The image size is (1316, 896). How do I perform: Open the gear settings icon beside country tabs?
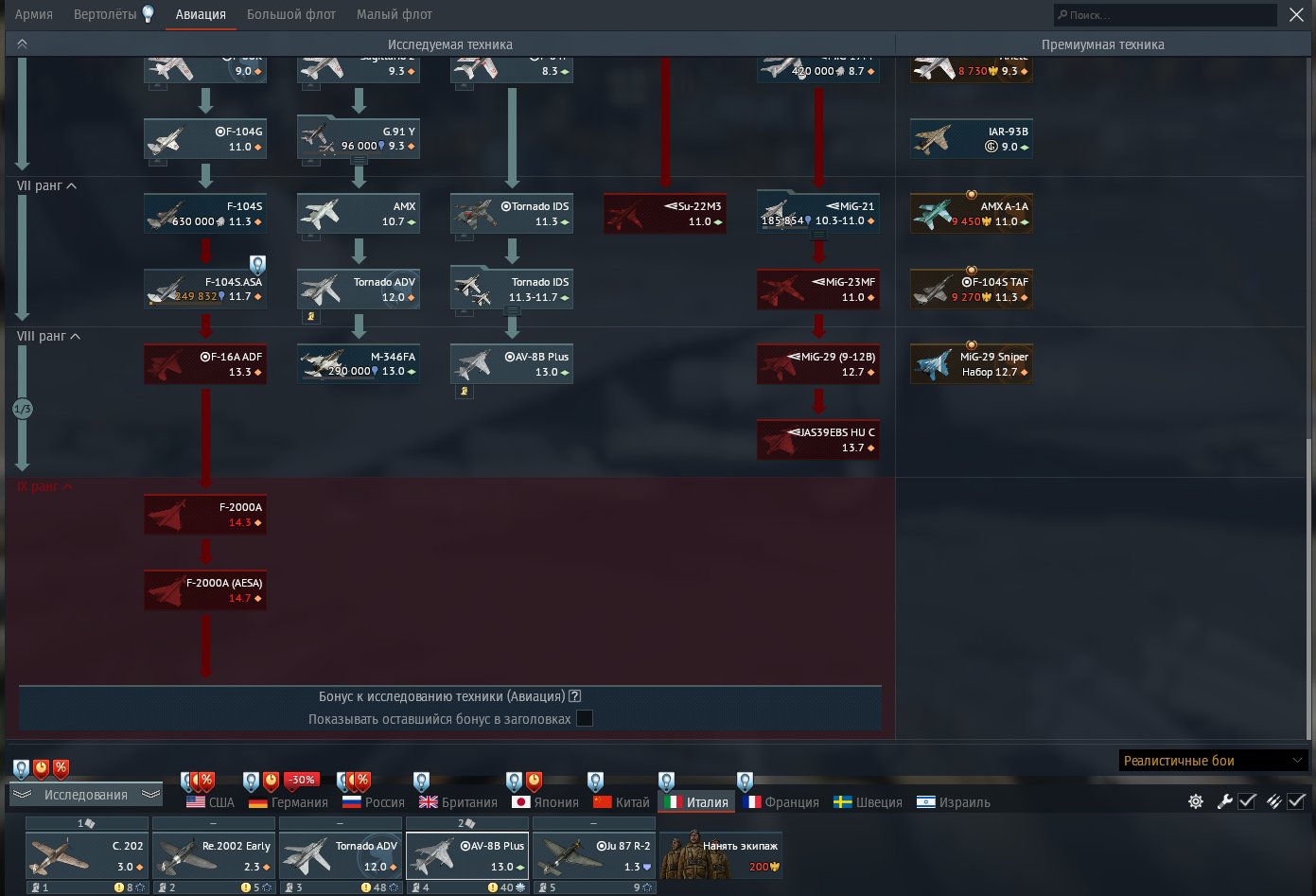tap(1196, 801)
